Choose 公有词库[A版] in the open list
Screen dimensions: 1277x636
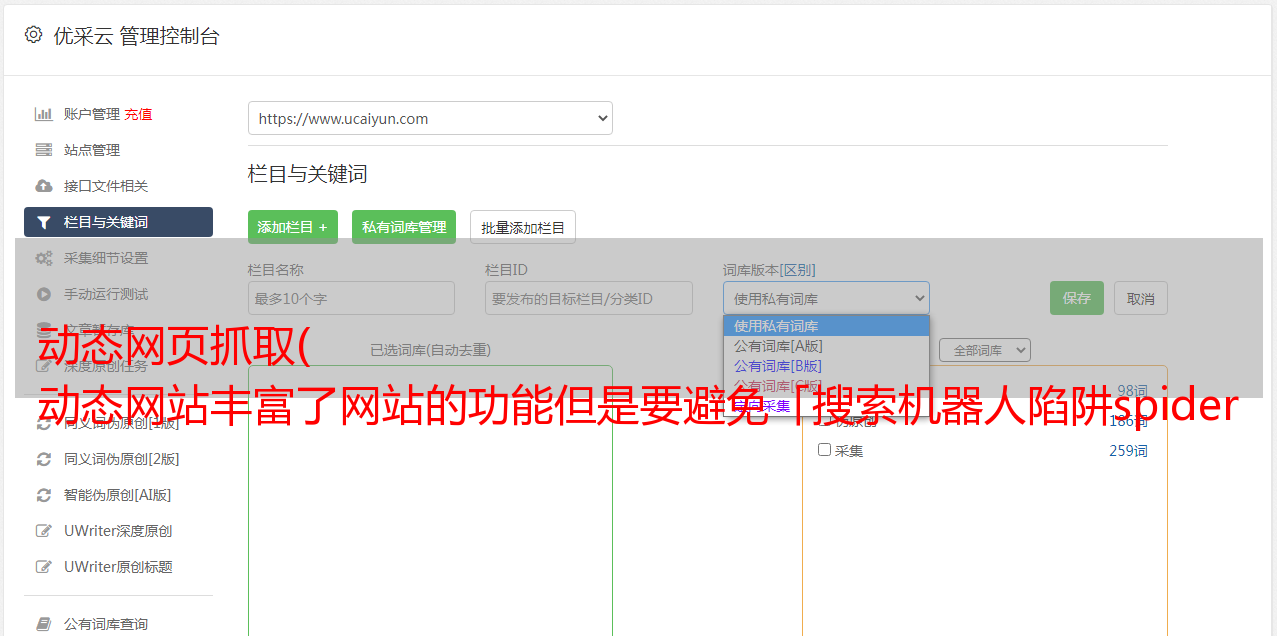[826, 346]
